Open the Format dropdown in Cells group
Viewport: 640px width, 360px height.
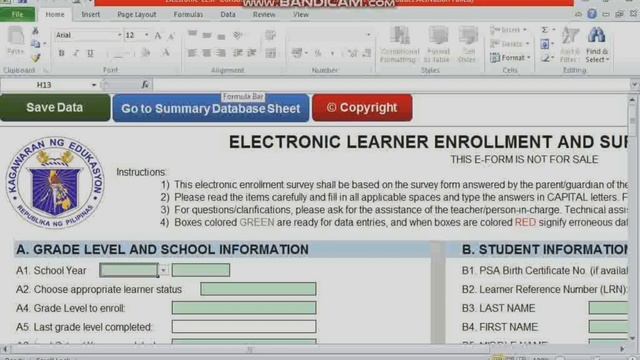pyautogui.click(x=510, y=58)
